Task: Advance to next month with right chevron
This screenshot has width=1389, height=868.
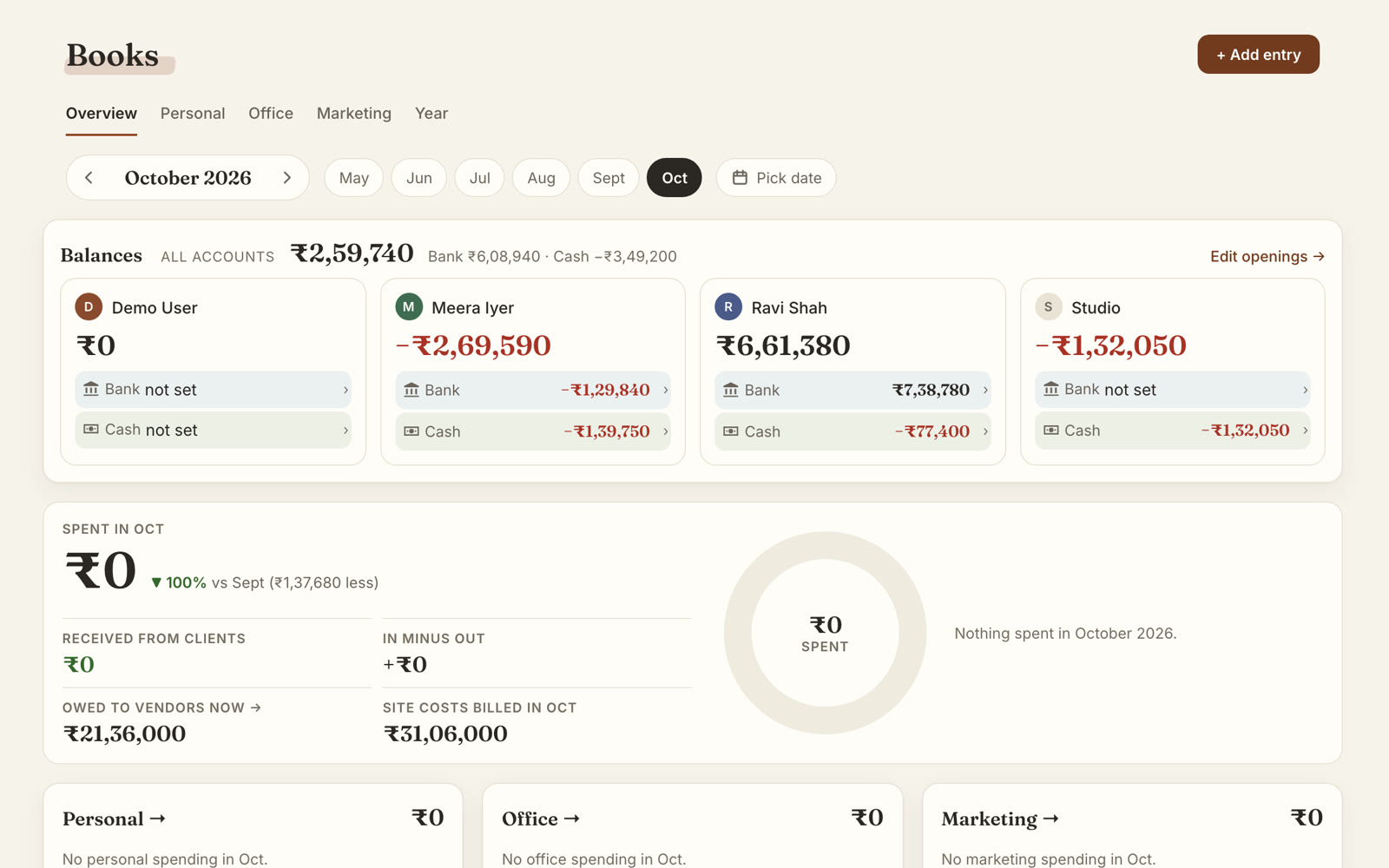Action: pyautogui.click(x=287, y=178)
